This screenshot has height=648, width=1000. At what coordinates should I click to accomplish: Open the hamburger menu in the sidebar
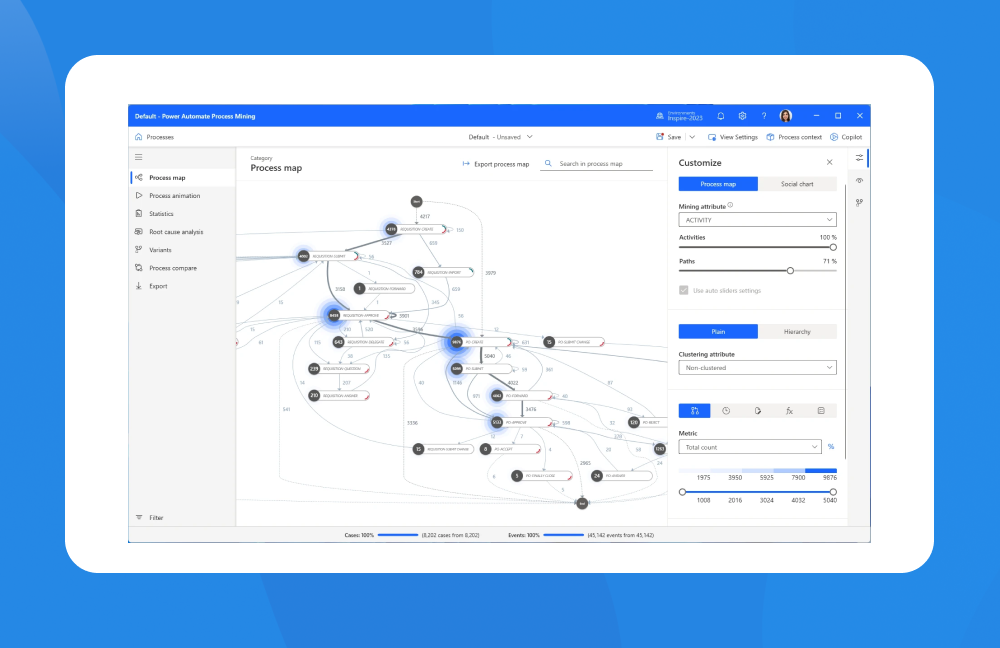[138, 157]
